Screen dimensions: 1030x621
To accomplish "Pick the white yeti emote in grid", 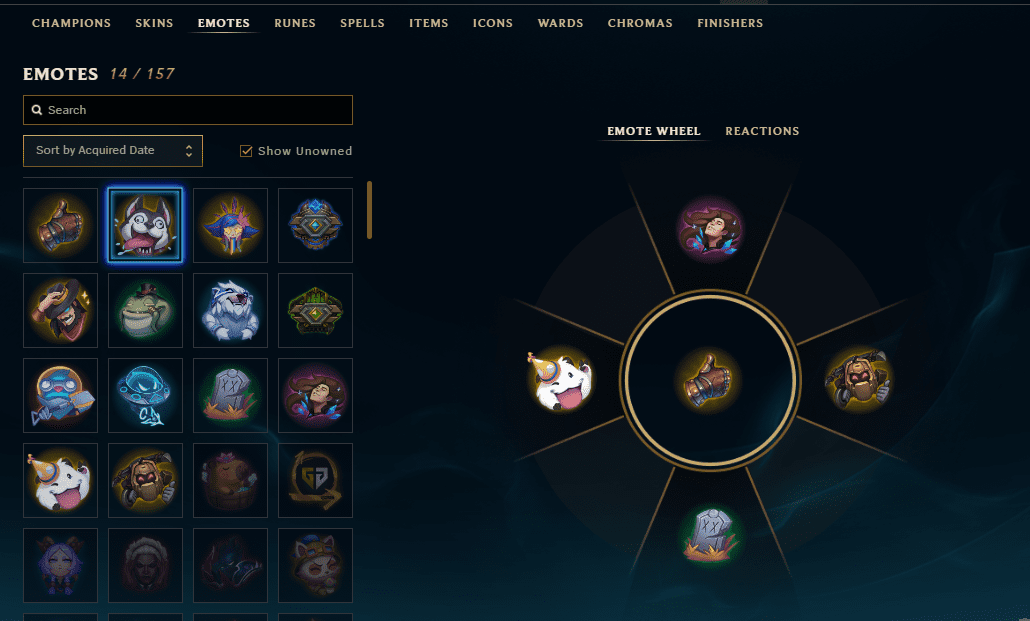I will [x=231, y=310].
